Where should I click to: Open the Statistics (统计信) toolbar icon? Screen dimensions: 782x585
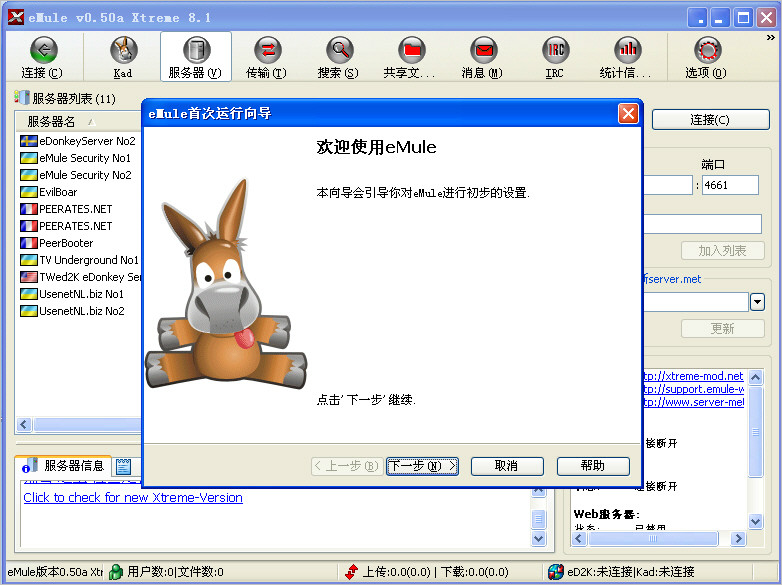pyautogui.click(x=627, y=50)
